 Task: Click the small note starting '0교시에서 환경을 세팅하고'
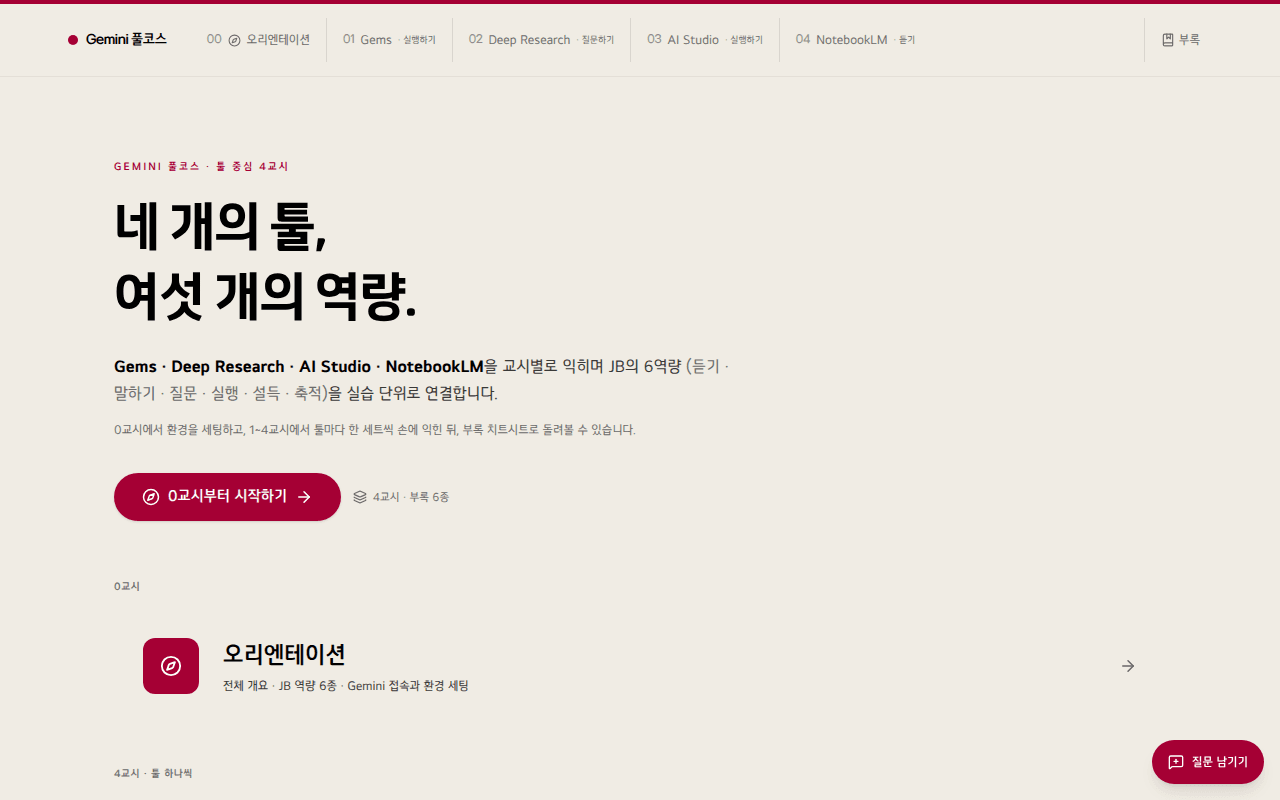click(x=375, y=430)
